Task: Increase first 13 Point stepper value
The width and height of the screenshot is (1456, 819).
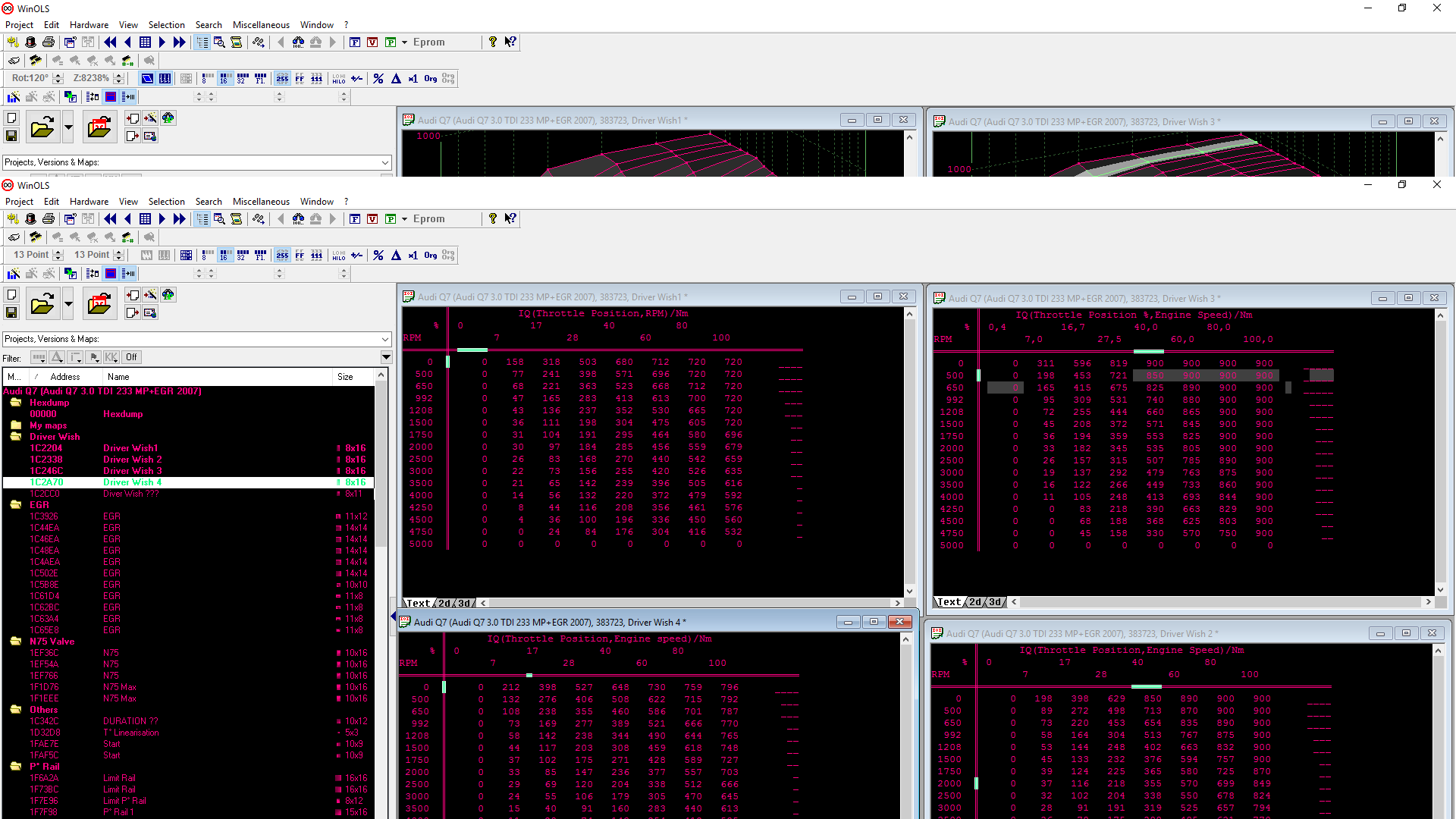Action: [x=58, y=252]
